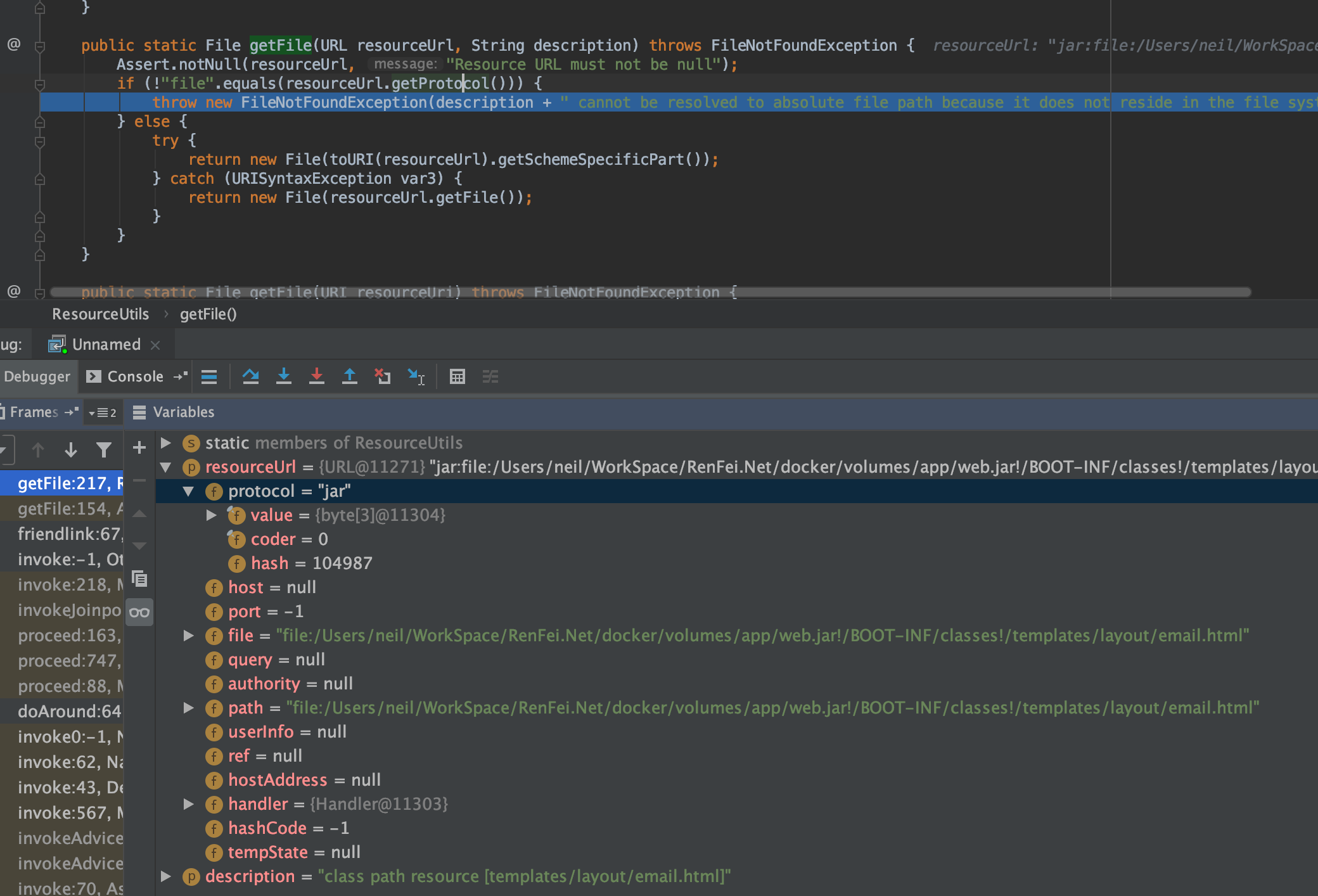This screenshot has width=1318, height=896.
Task: Click the gutter @ icon beside getFile(URI)
Action: point(14,291)
